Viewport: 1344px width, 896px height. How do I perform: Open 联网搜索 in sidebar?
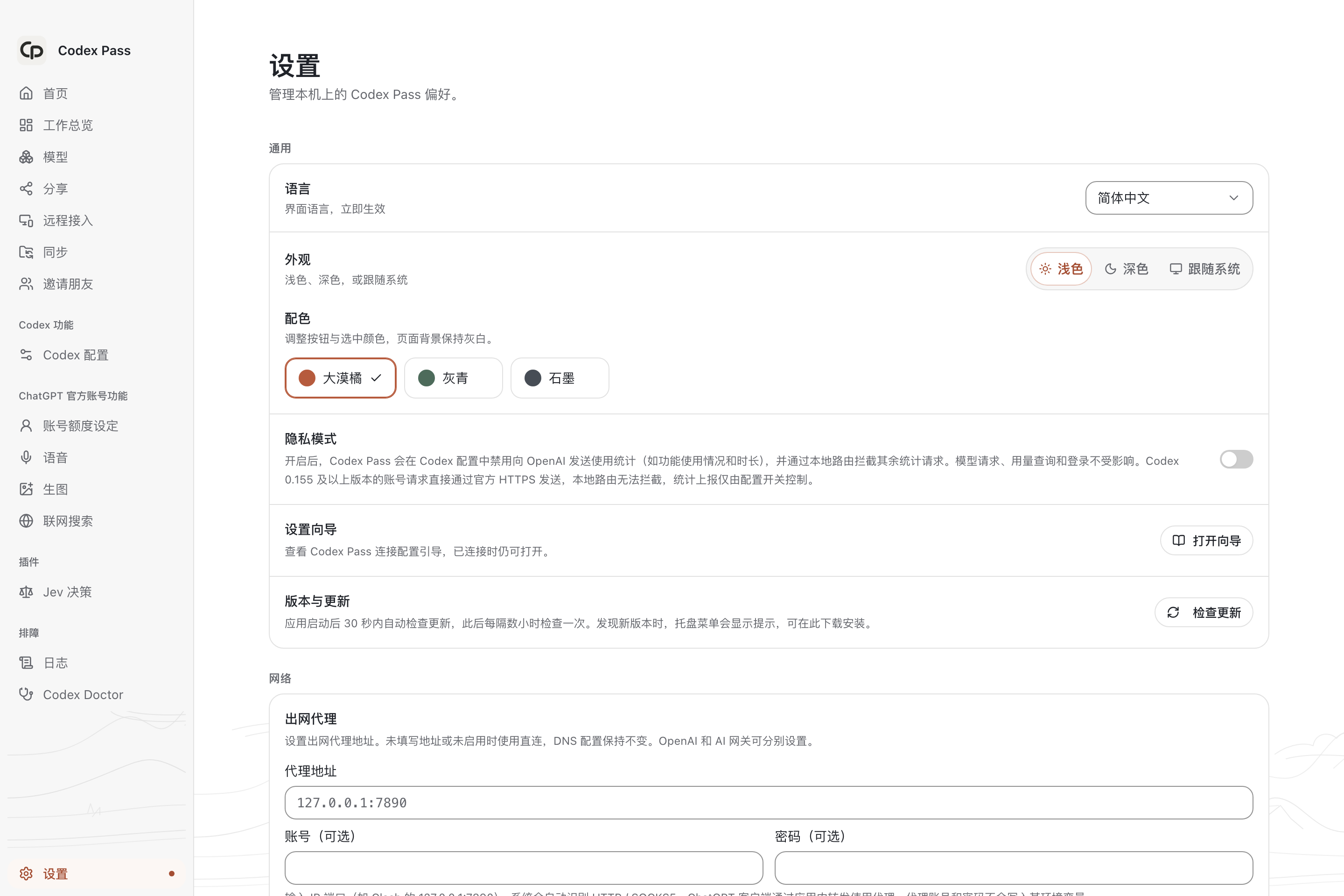97,521
